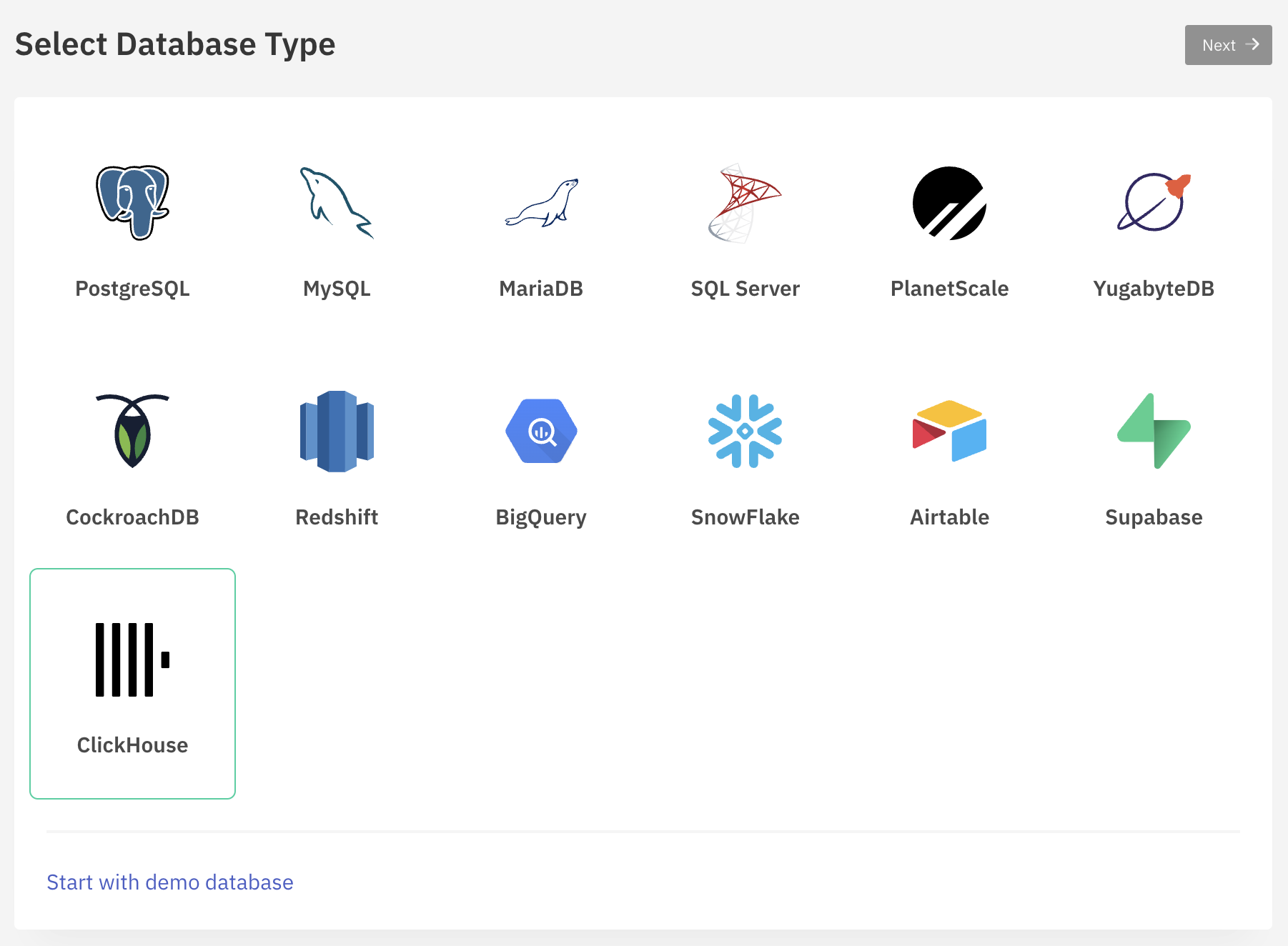Open Start with demo database link

click(170, 882)
